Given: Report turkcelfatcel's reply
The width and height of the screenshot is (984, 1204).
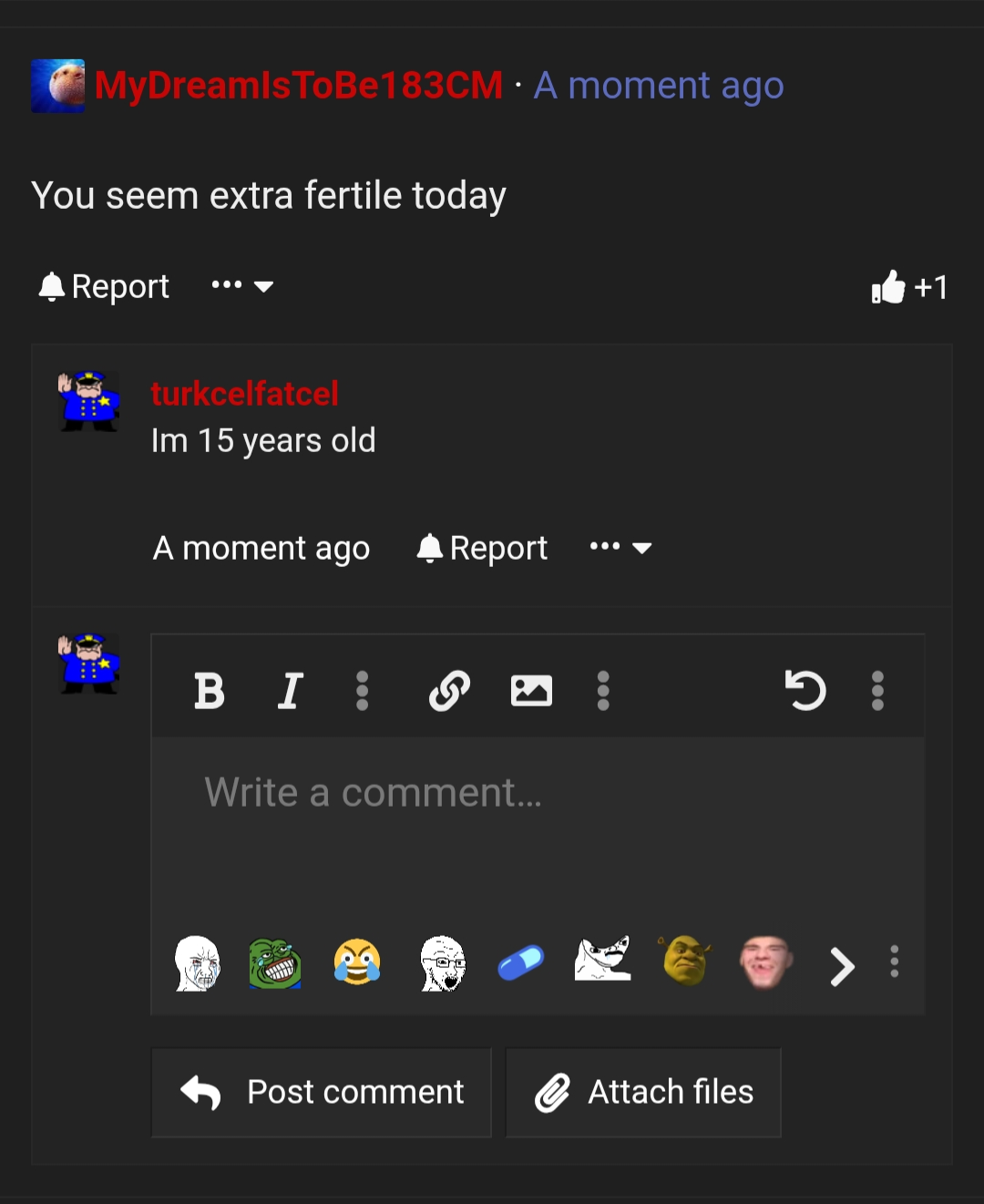Looking at the screenshot, I should pos(481,547).
